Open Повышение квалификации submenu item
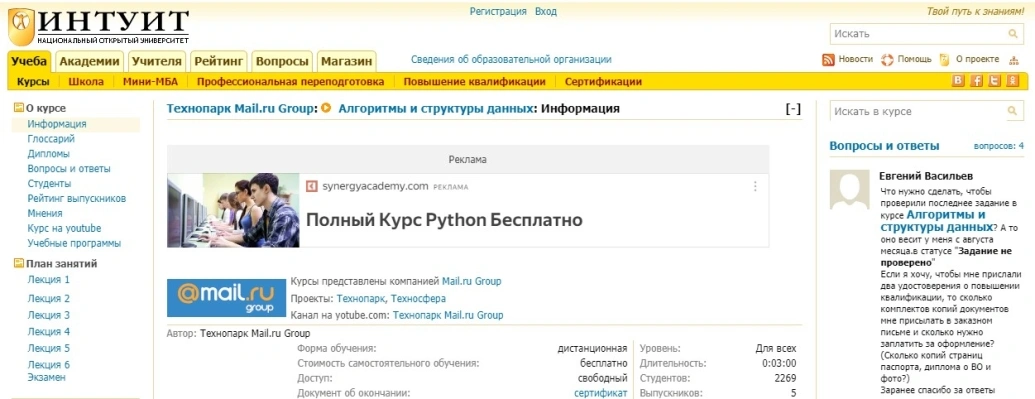 (x=475, y=82)
